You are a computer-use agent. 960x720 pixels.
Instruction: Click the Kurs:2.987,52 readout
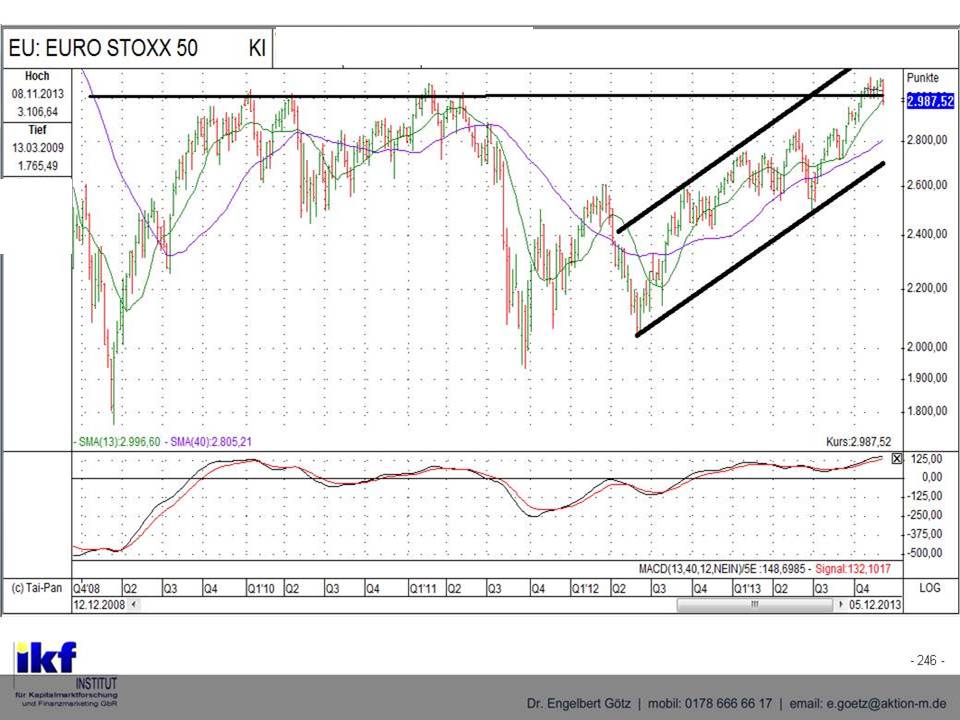point(858,441)
